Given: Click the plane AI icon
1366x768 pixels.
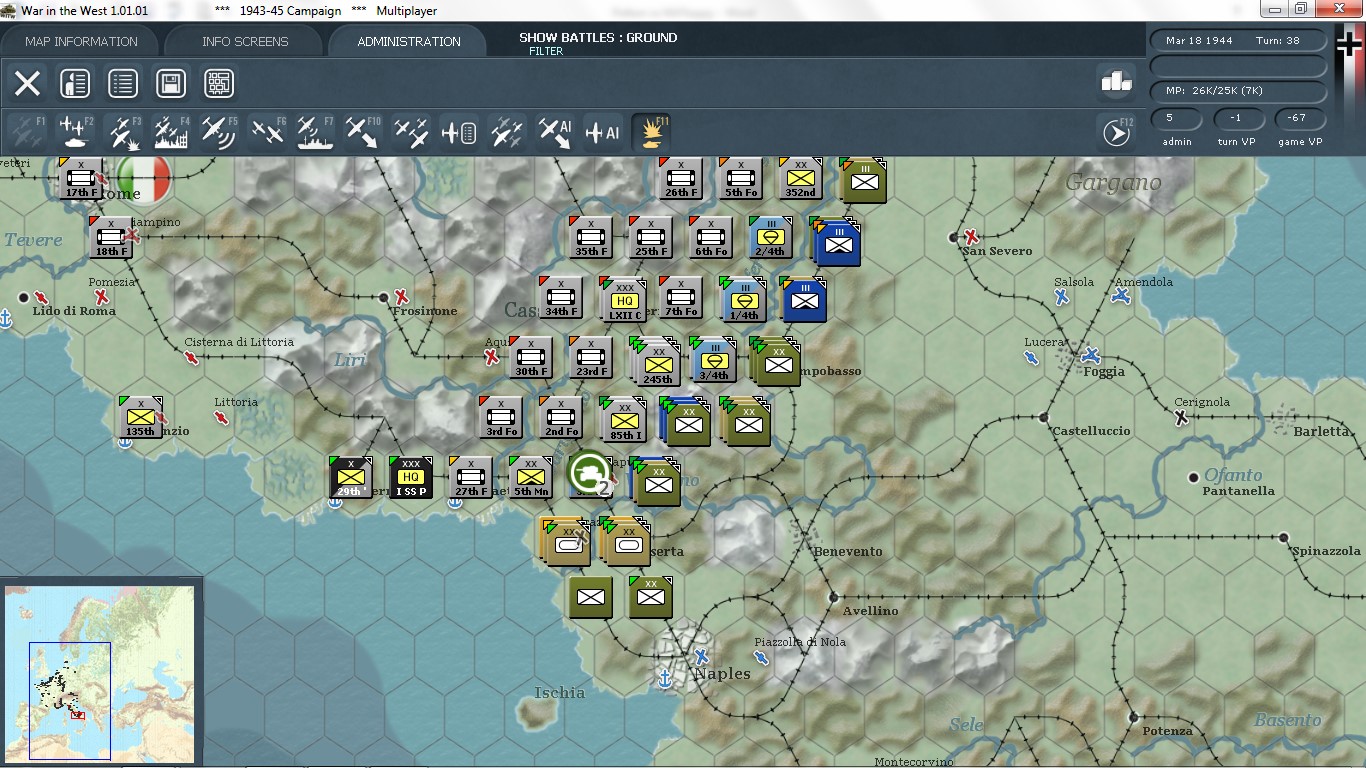Looking at the screenshot, I should pyautogui.click(x=603, y=132).
